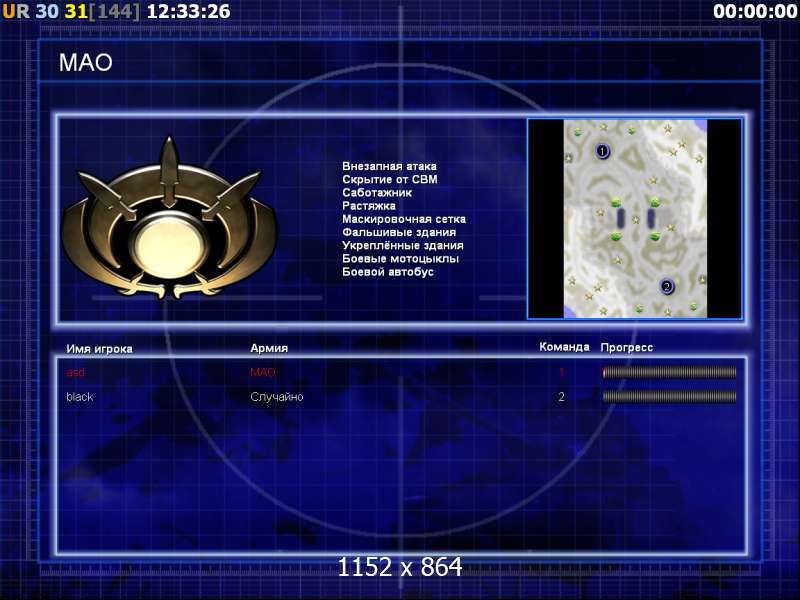800x600 pixels.
Task: Select player name 'black'
Action: tap(80, 396)
